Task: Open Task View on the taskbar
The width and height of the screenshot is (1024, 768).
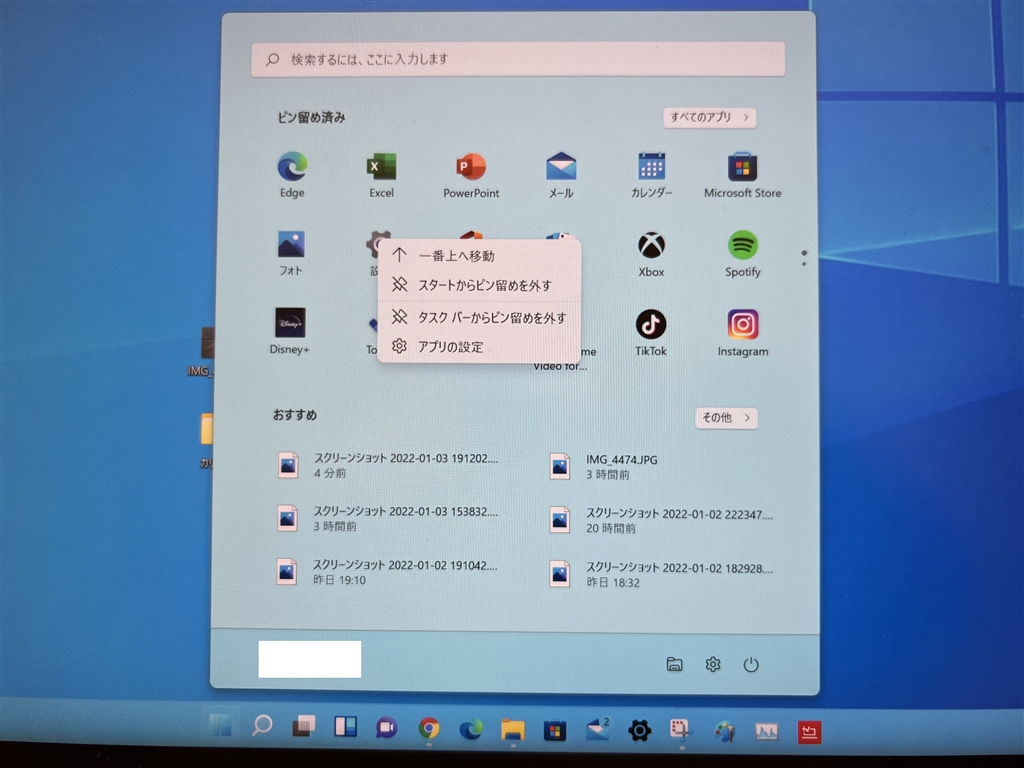Action: point(304,726)
